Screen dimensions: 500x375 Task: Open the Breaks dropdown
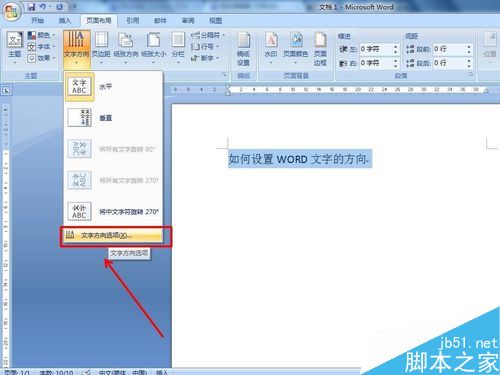(208, 35)
